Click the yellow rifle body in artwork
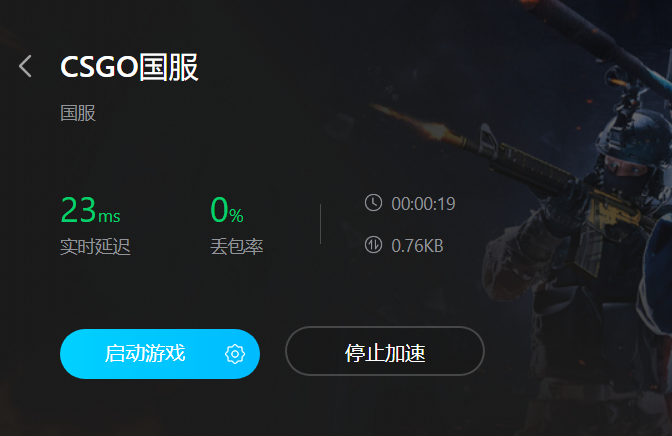The height and width of the screenshot is (436, 672). [x=613, y=210]
